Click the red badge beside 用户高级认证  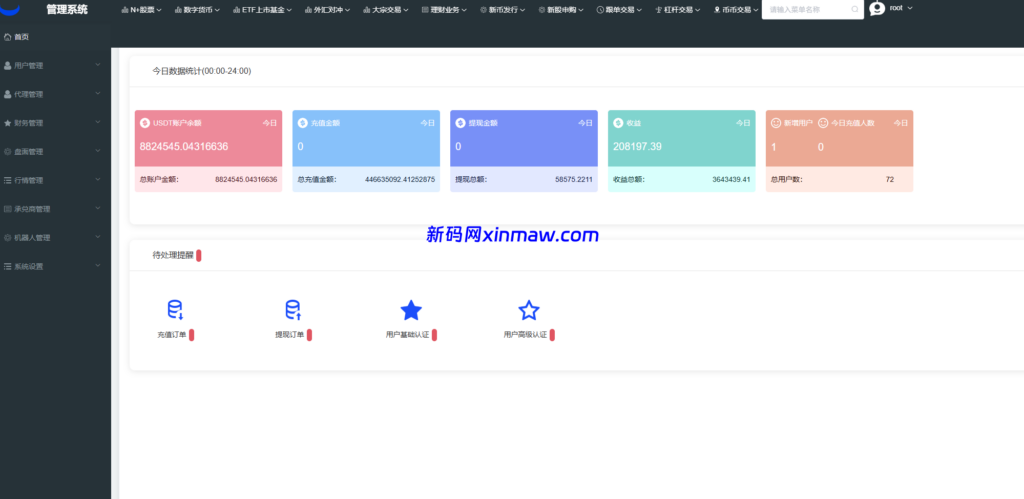[552, 335]
